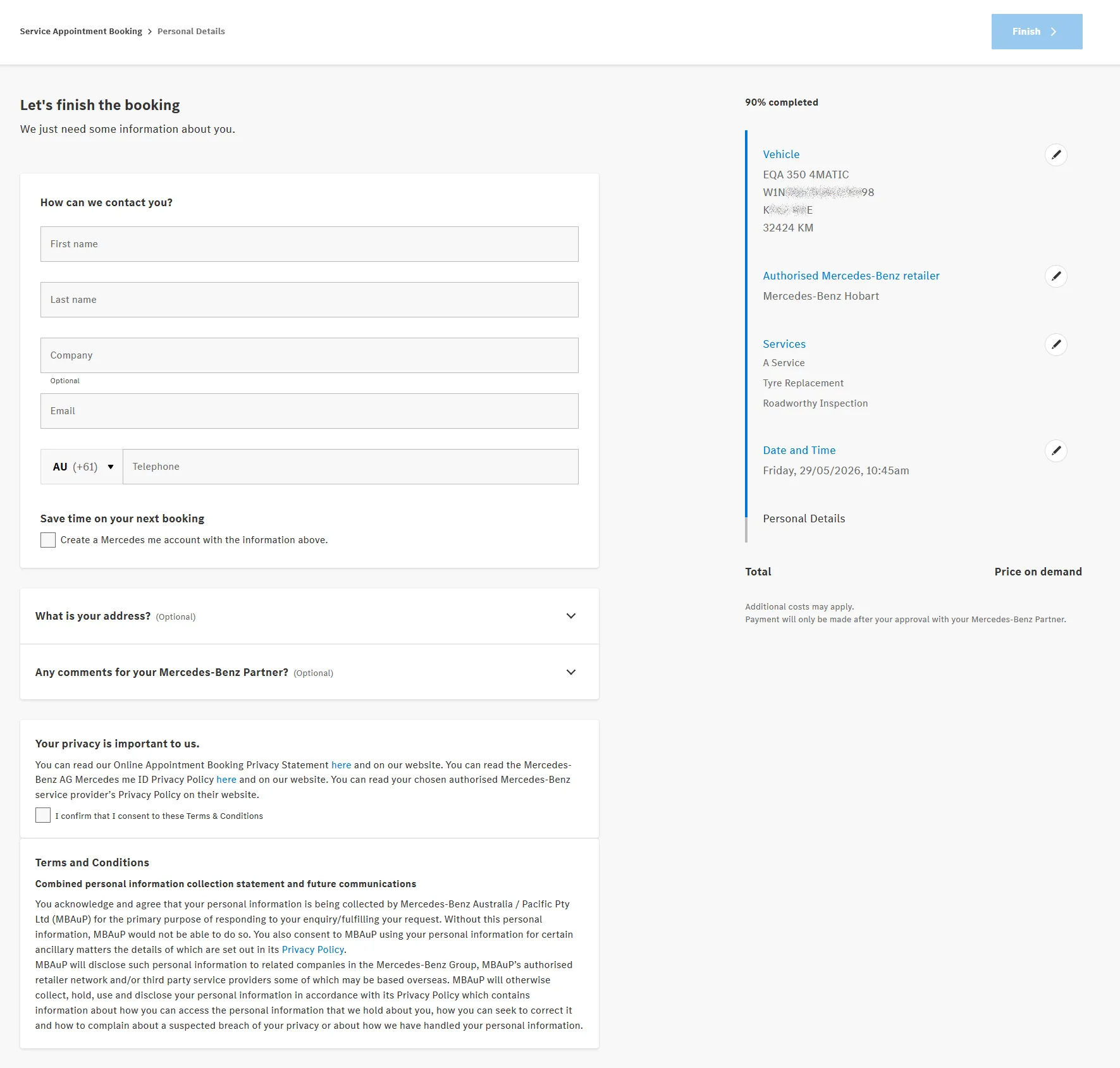Go back to Service Appointment Booking breadcrumb
The image size is (1120, 1068).
coord(81,32)
